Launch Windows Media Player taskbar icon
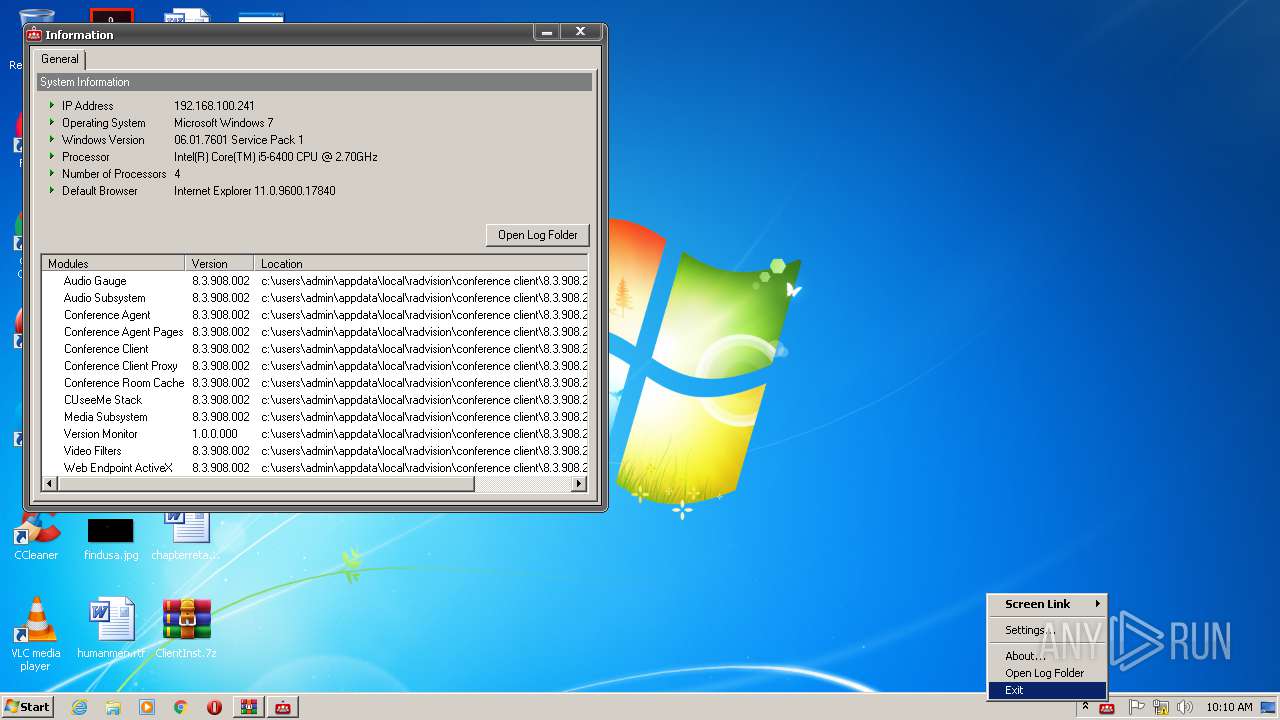 pyautogui.click(x=147, y=707)
